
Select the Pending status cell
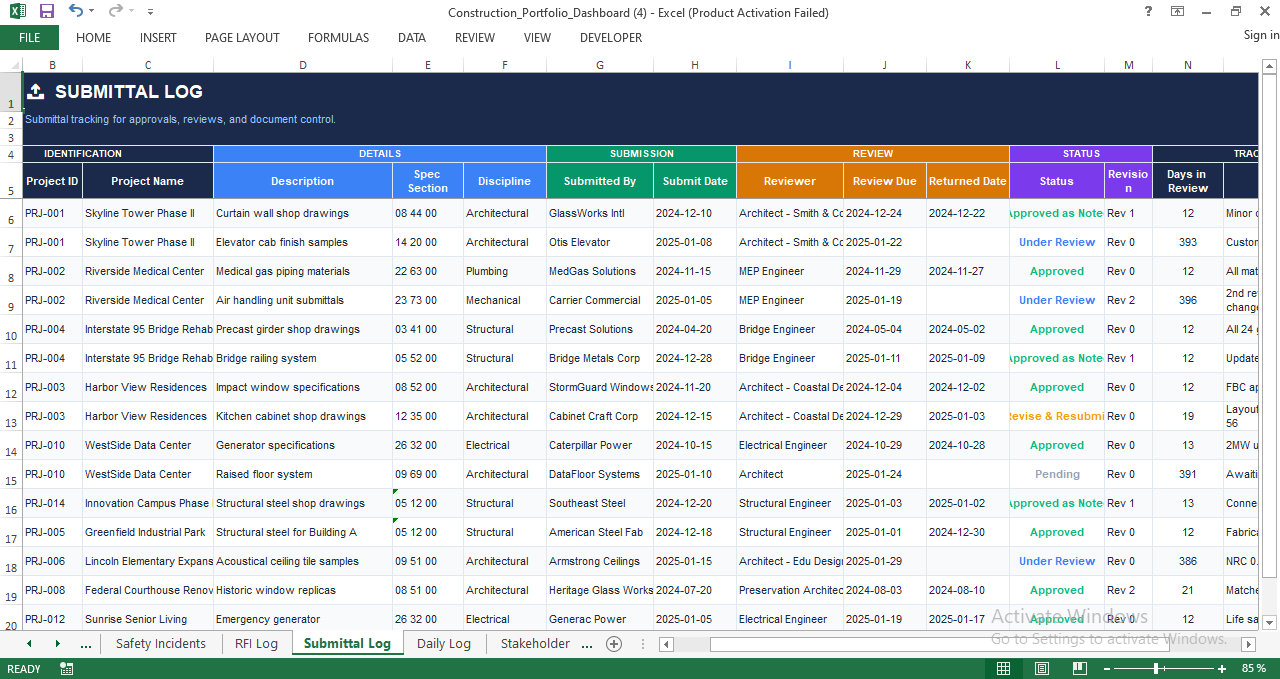[1057, 474]
